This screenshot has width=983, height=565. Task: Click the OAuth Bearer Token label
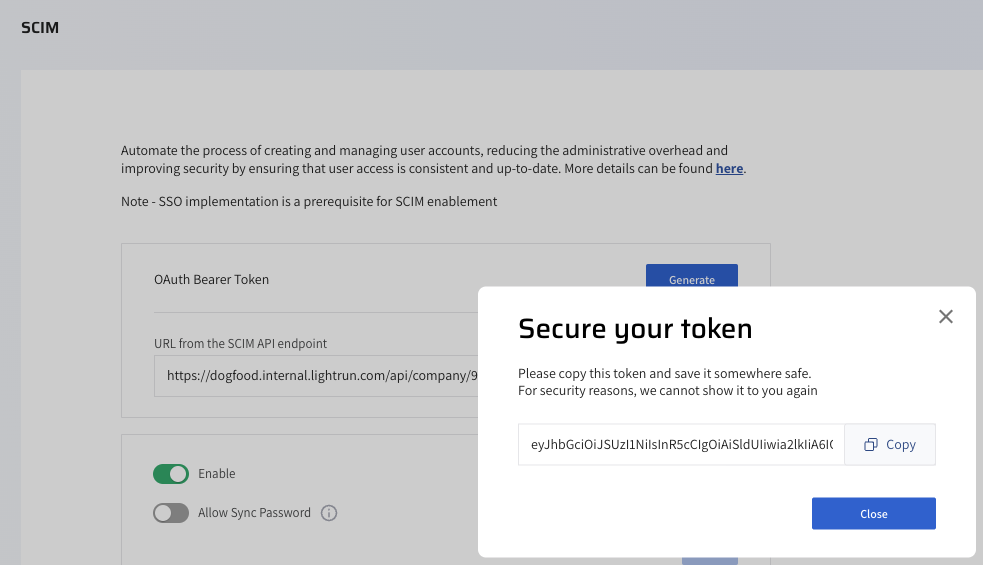(211, 280)
